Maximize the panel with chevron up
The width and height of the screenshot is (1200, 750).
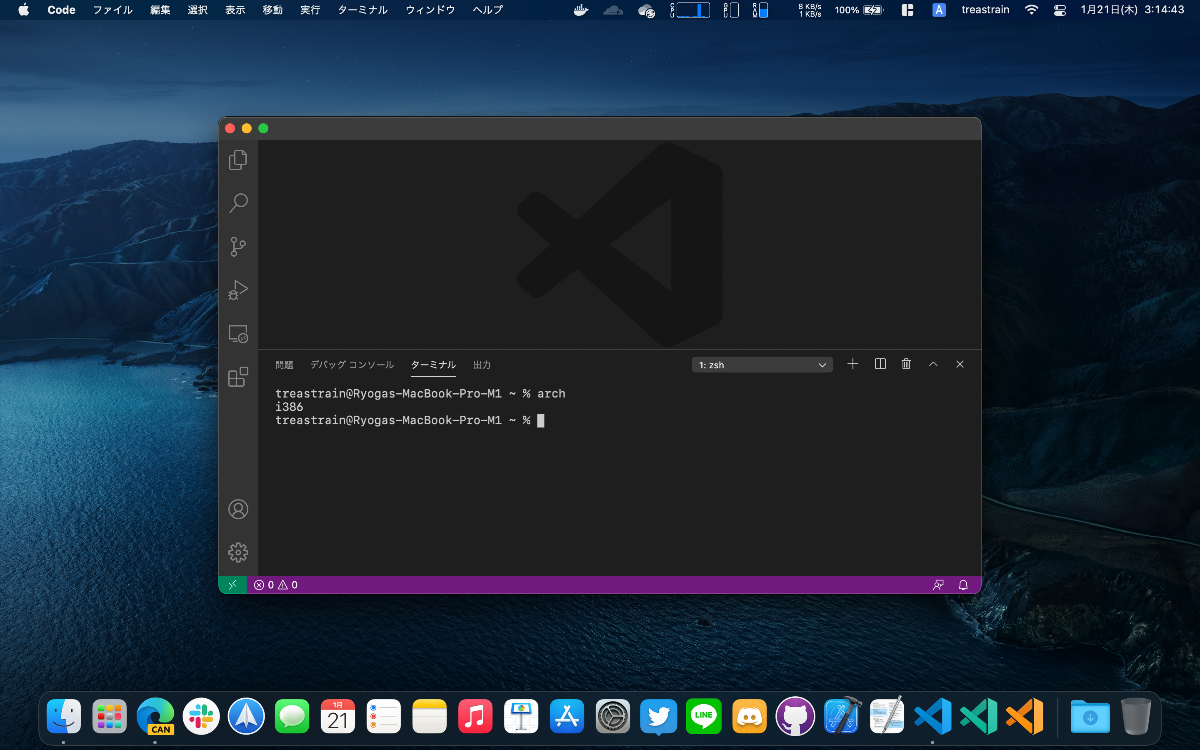coord(933,364)
